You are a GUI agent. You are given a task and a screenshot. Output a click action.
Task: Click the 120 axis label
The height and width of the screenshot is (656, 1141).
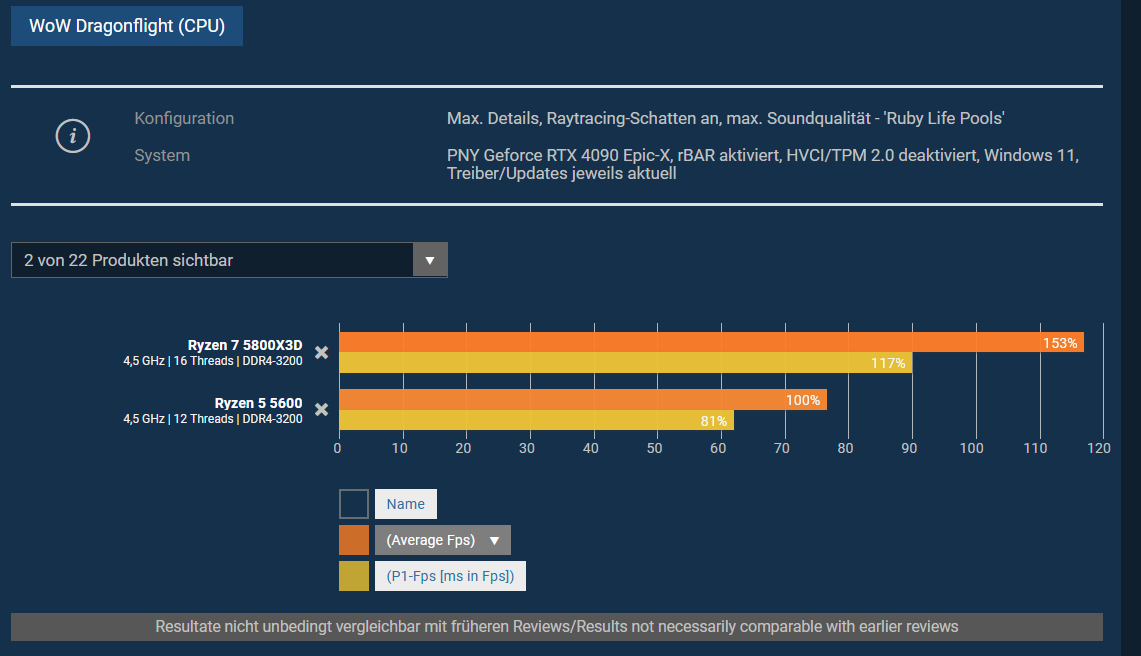[x=1099, y=448]
